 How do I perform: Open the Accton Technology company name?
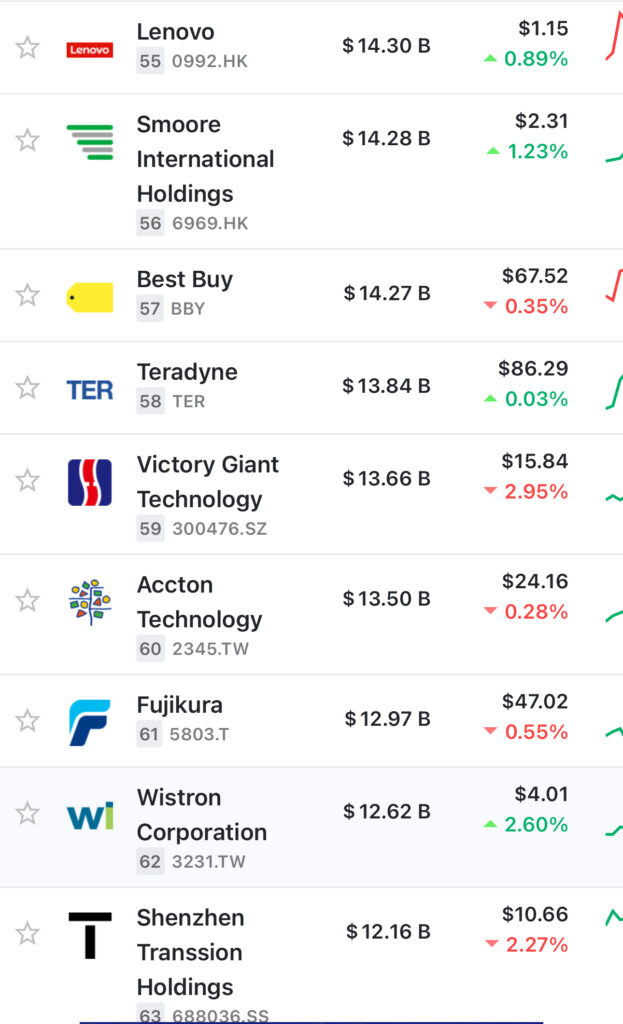(x=199, y=602)
